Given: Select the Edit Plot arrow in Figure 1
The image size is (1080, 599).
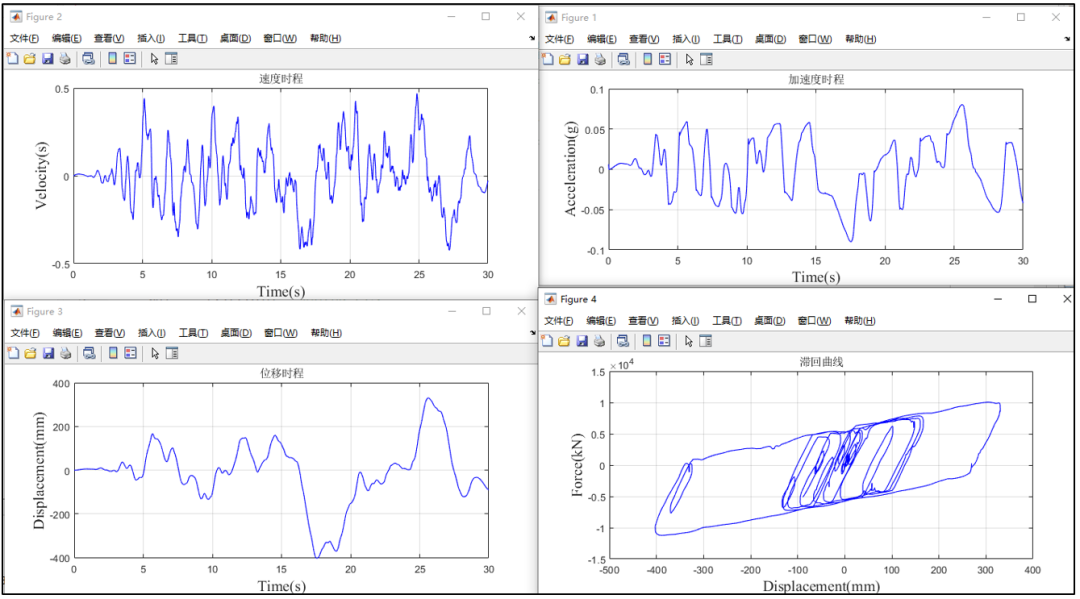Looking at the screenshot, I should click(689, 60).
